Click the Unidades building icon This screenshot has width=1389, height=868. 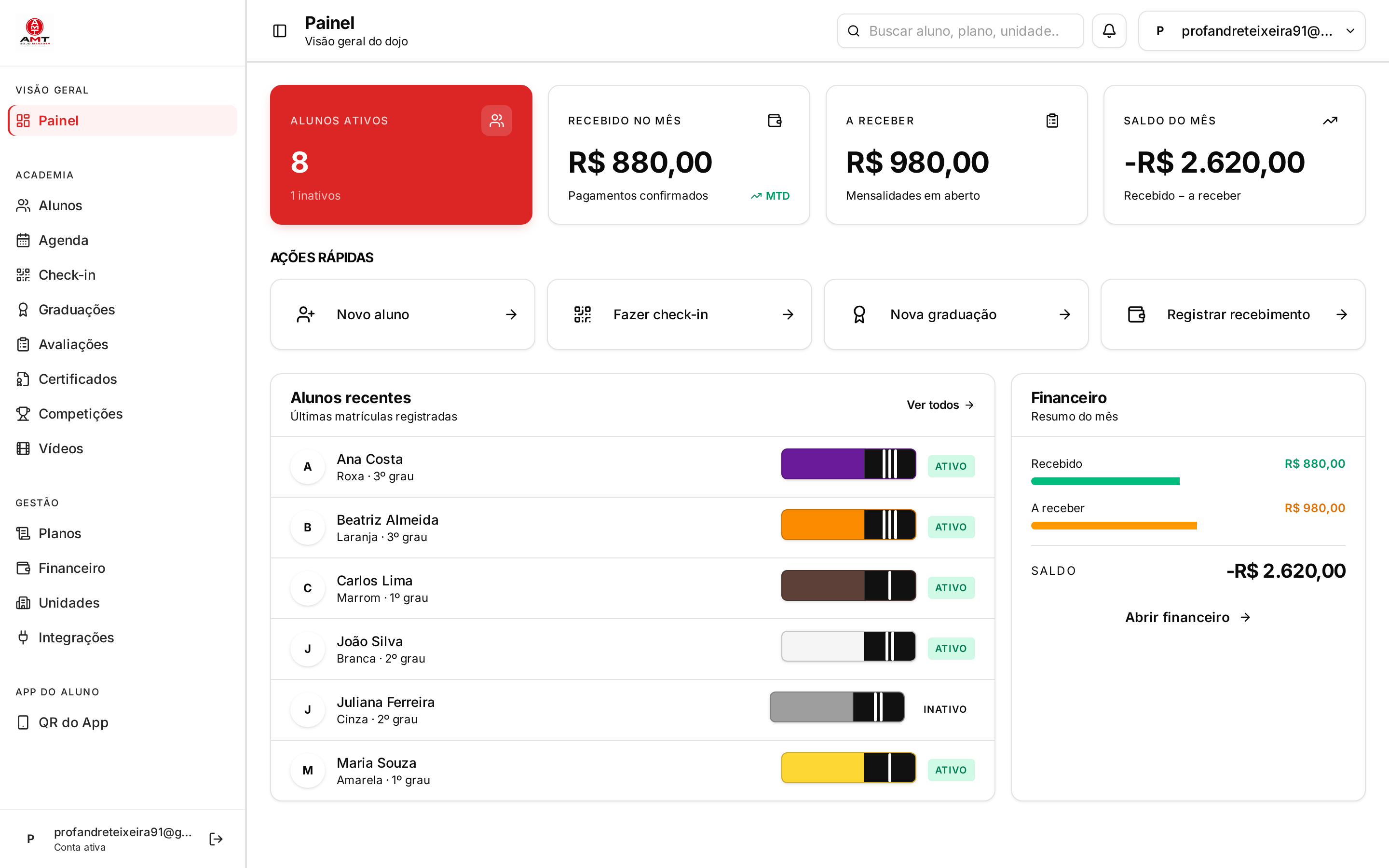click(x=23, y=603)
